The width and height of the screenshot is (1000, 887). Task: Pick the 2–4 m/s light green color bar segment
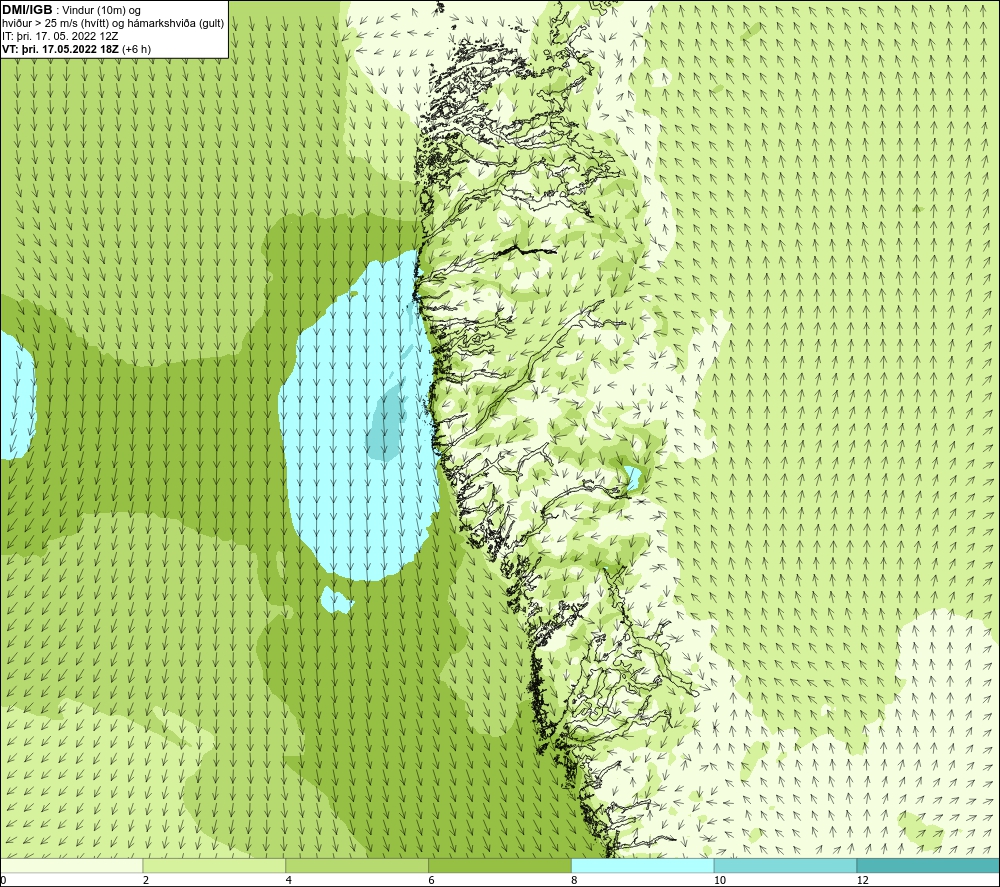[214, 865]
